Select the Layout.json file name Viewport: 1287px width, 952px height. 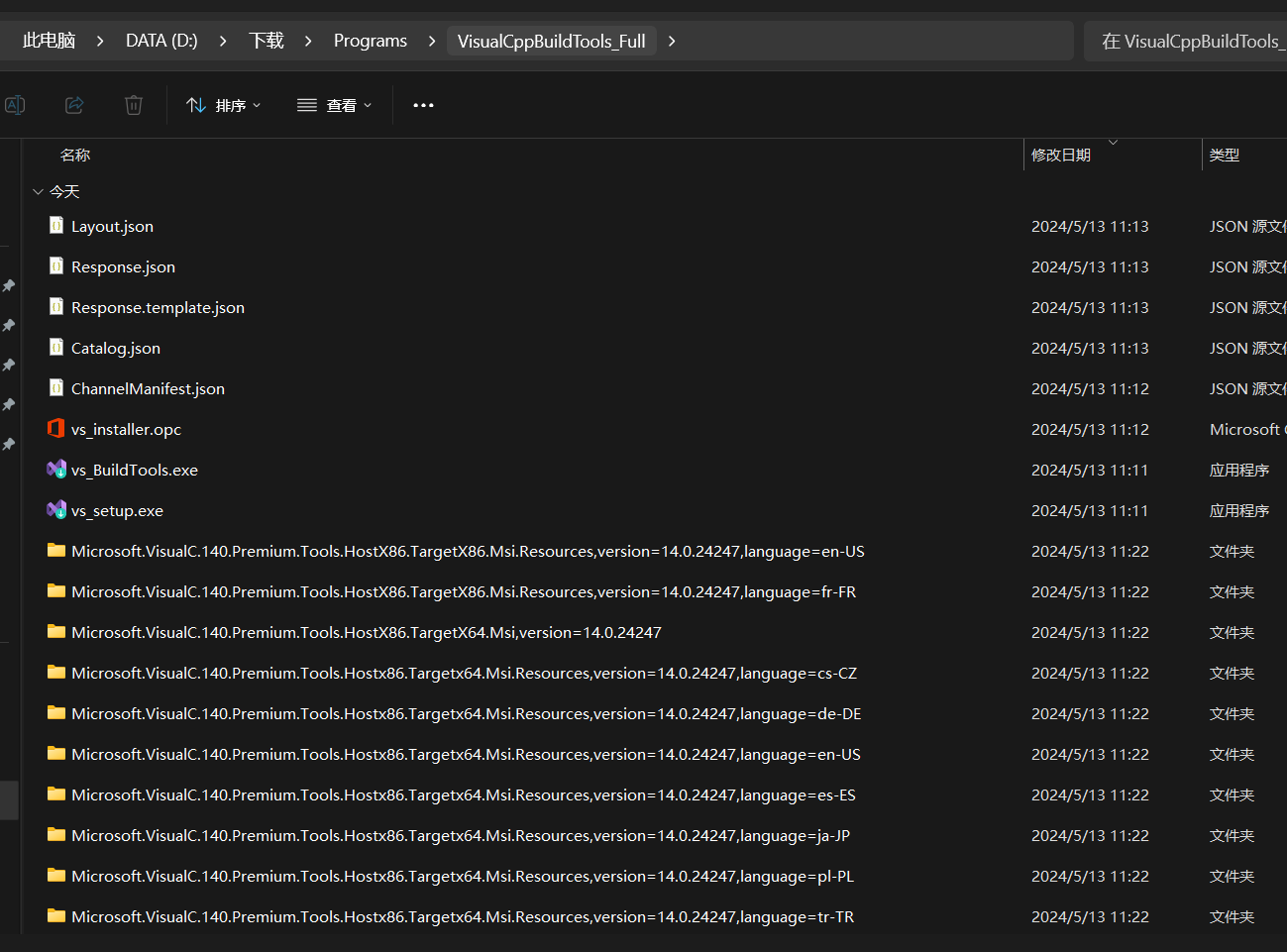112,227
